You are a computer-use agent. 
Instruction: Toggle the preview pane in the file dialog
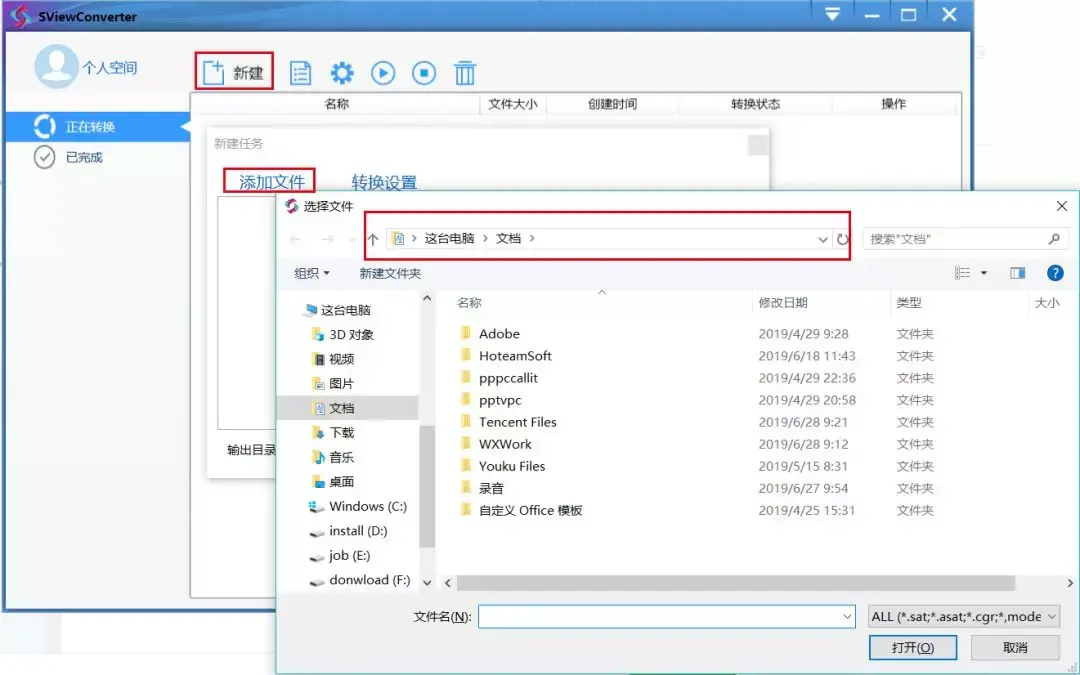click(1018, 272)
